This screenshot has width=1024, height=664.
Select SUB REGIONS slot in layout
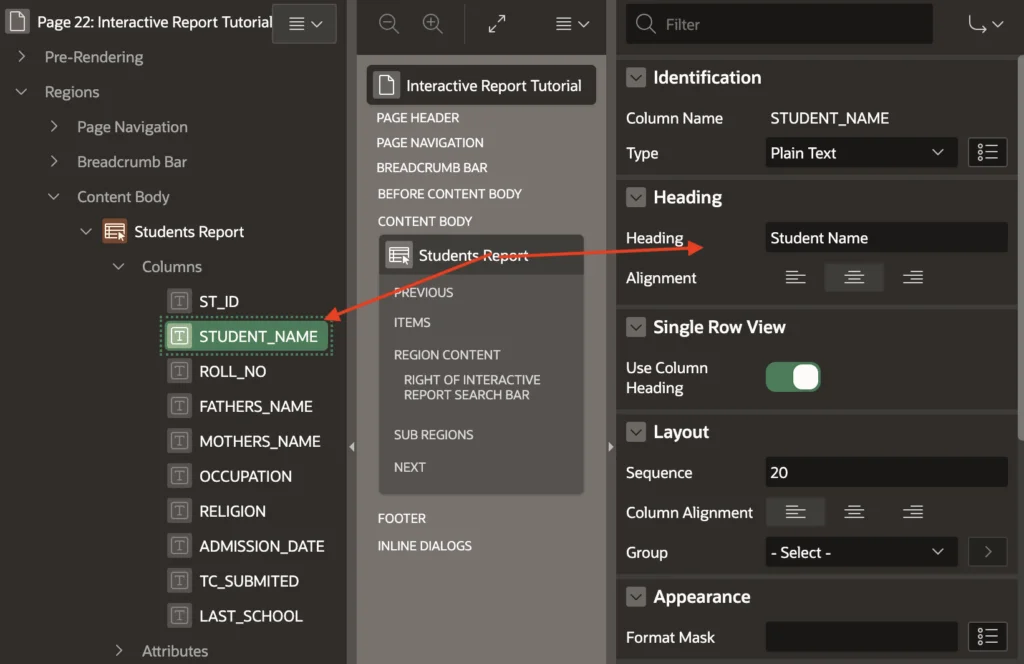click(x=434, y=435)
